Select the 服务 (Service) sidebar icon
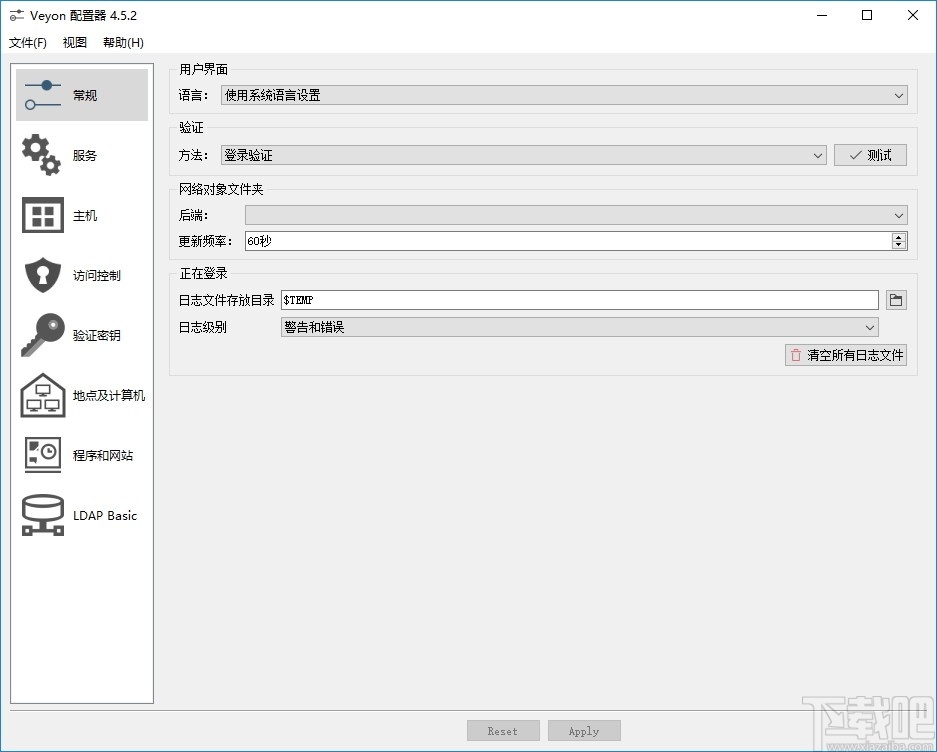 80,154
